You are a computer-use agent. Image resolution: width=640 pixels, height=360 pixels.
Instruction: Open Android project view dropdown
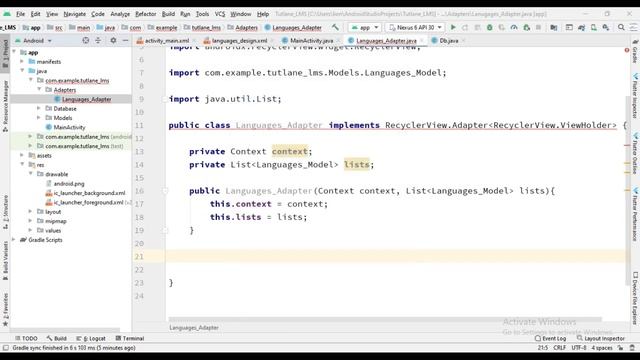click(x=33, y=40)
